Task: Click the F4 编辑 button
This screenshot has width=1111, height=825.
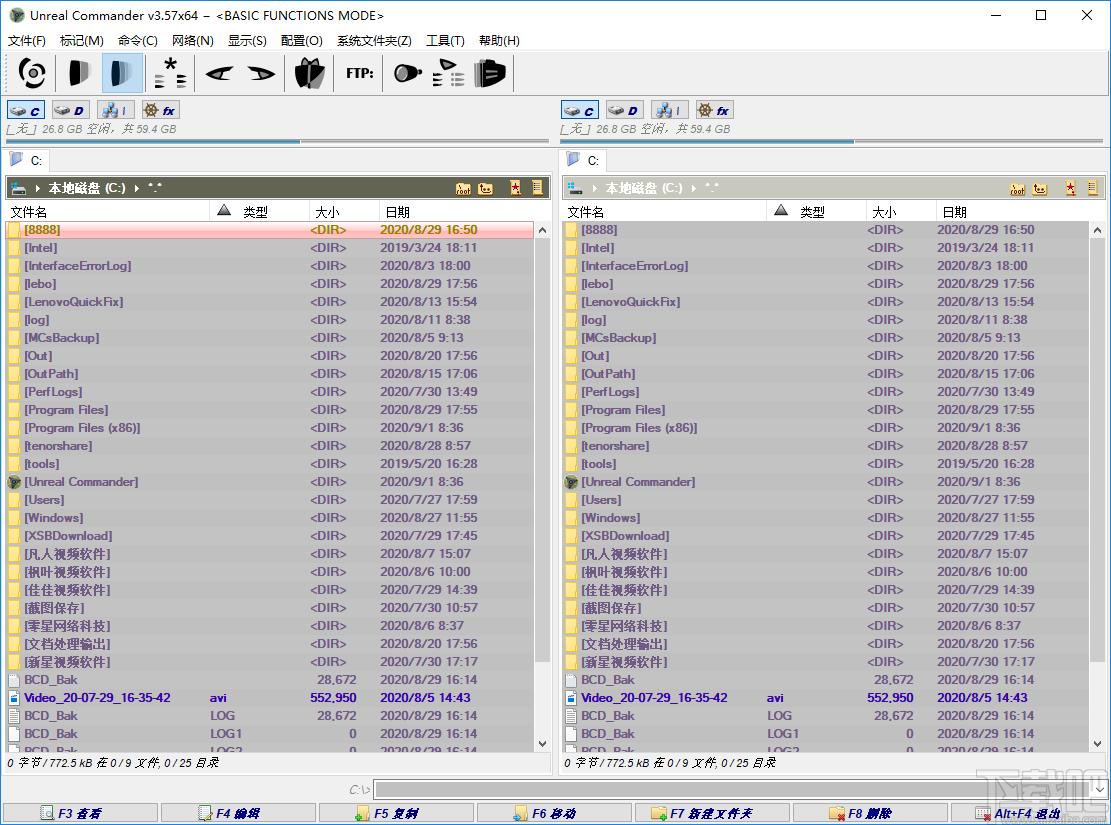Action: click(238, 813)
